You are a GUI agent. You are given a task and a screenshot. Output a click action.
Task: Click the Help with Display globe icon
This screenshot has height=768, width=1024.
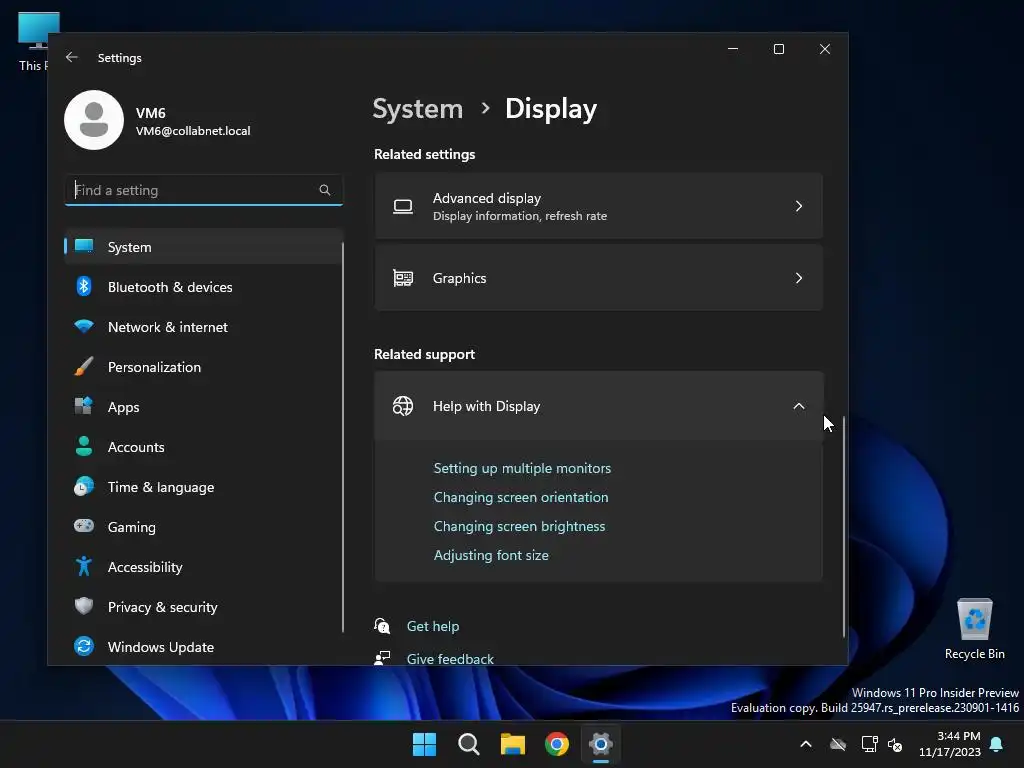(x=403, y=406)
